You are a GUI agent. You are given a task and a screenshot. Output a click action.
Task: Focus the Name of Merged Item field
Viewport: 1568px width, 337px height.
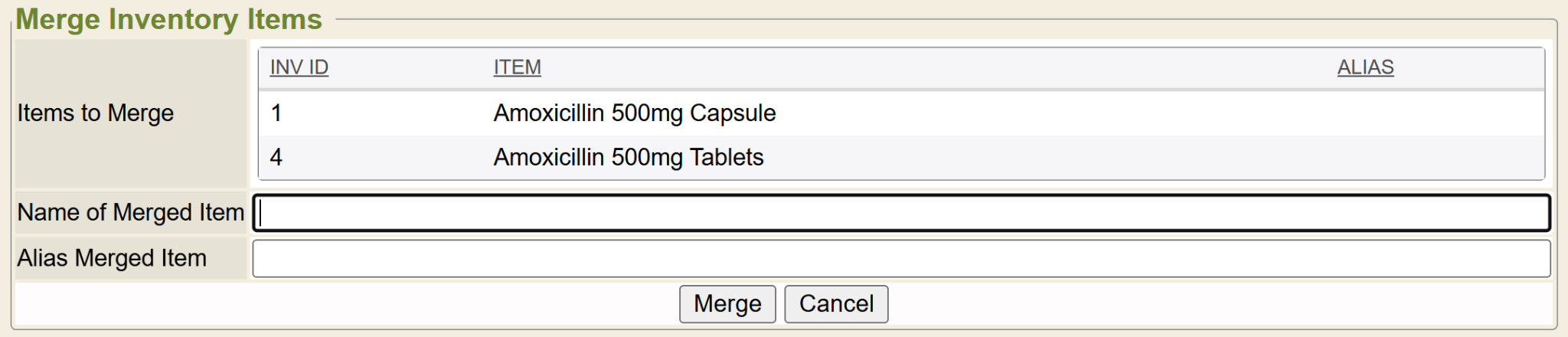point(901,213)
